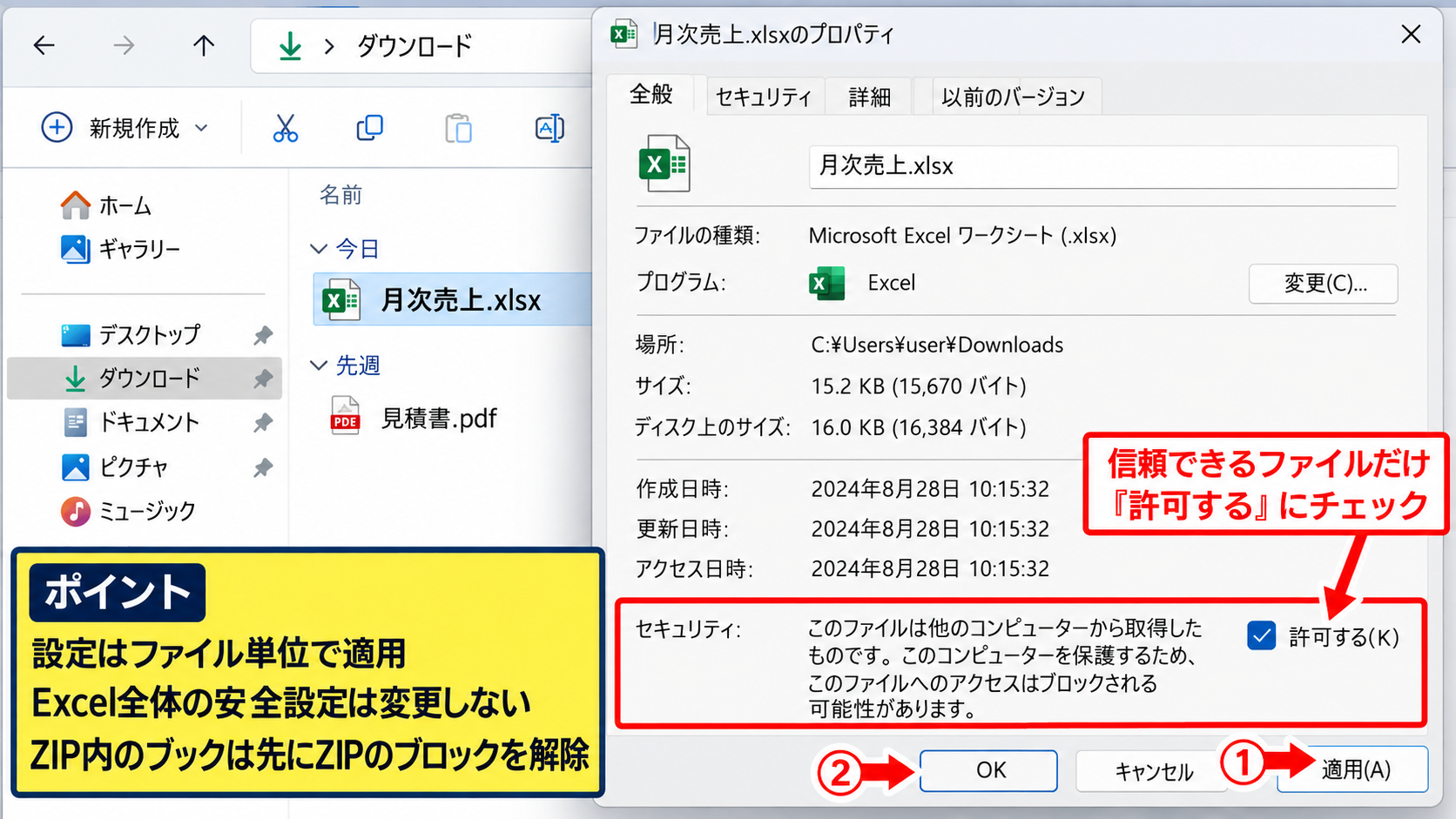Screen dimensions: 1456x819
Task: Click the pin icon beside ピクチャ
Action: click(262, 468)
